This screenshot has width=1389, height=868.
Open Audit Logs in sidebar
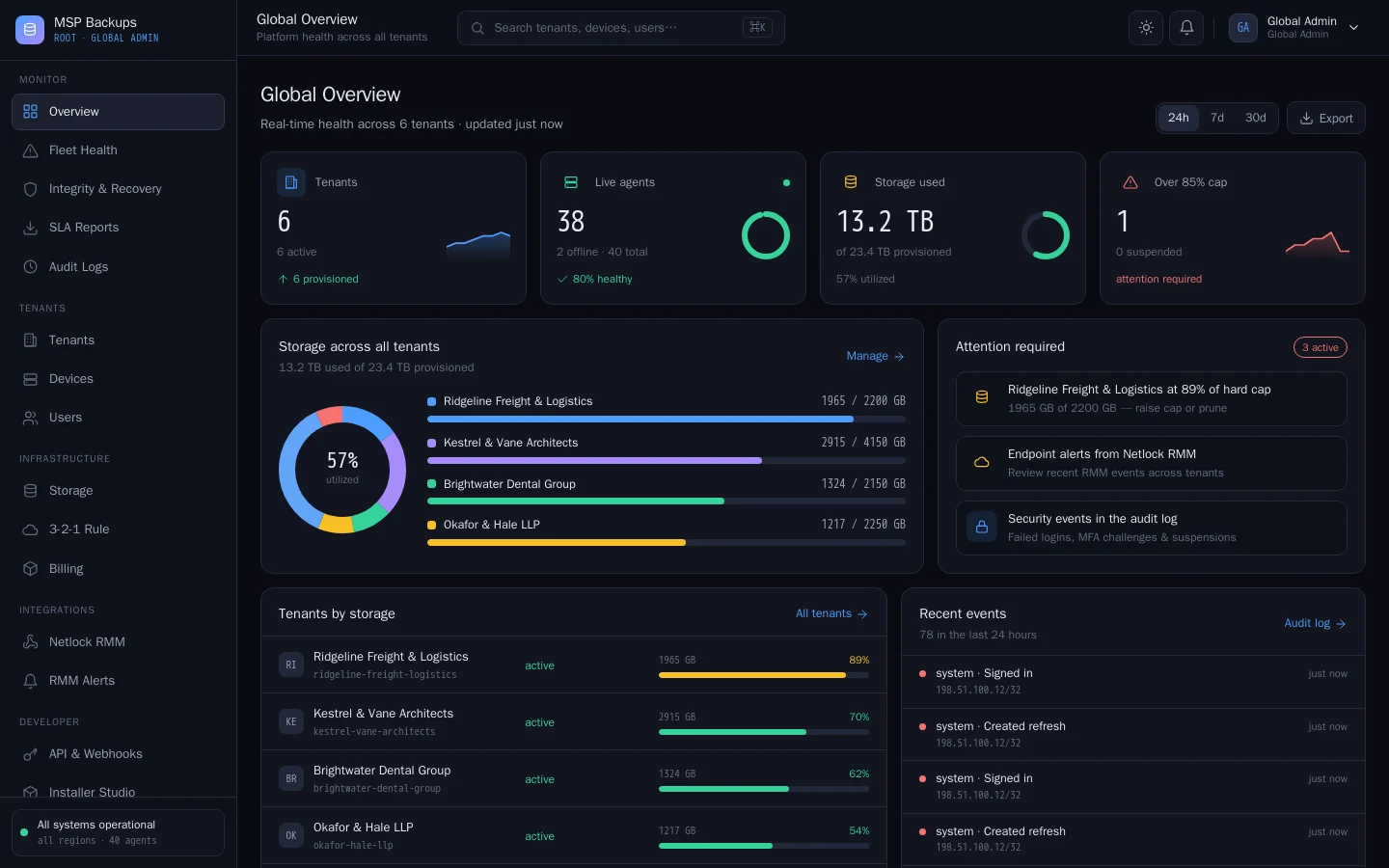tap(118, 266)
